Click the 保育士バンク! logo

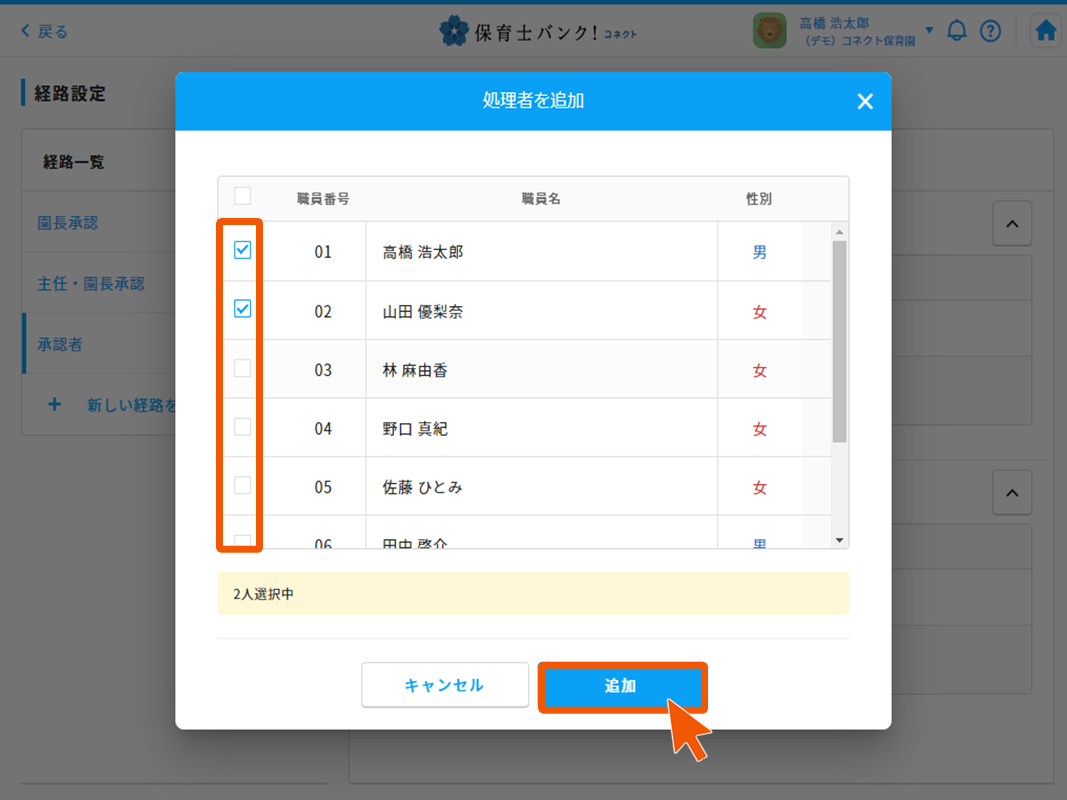coord(537,32)
